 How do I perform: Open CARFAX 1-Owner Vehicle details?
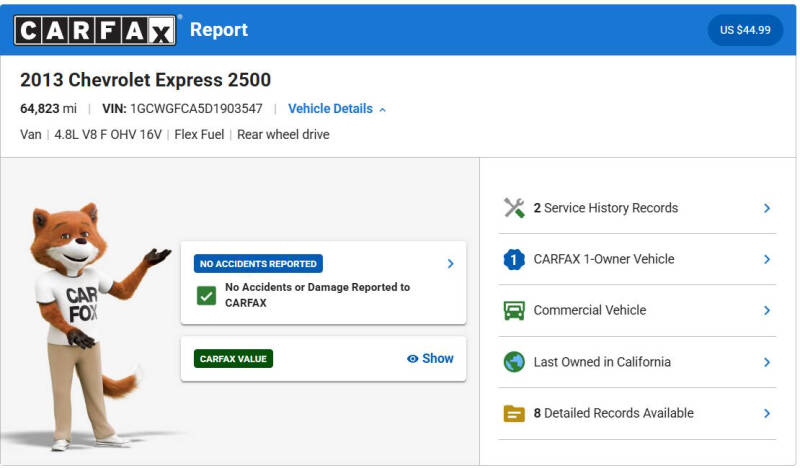coord(604,259)
